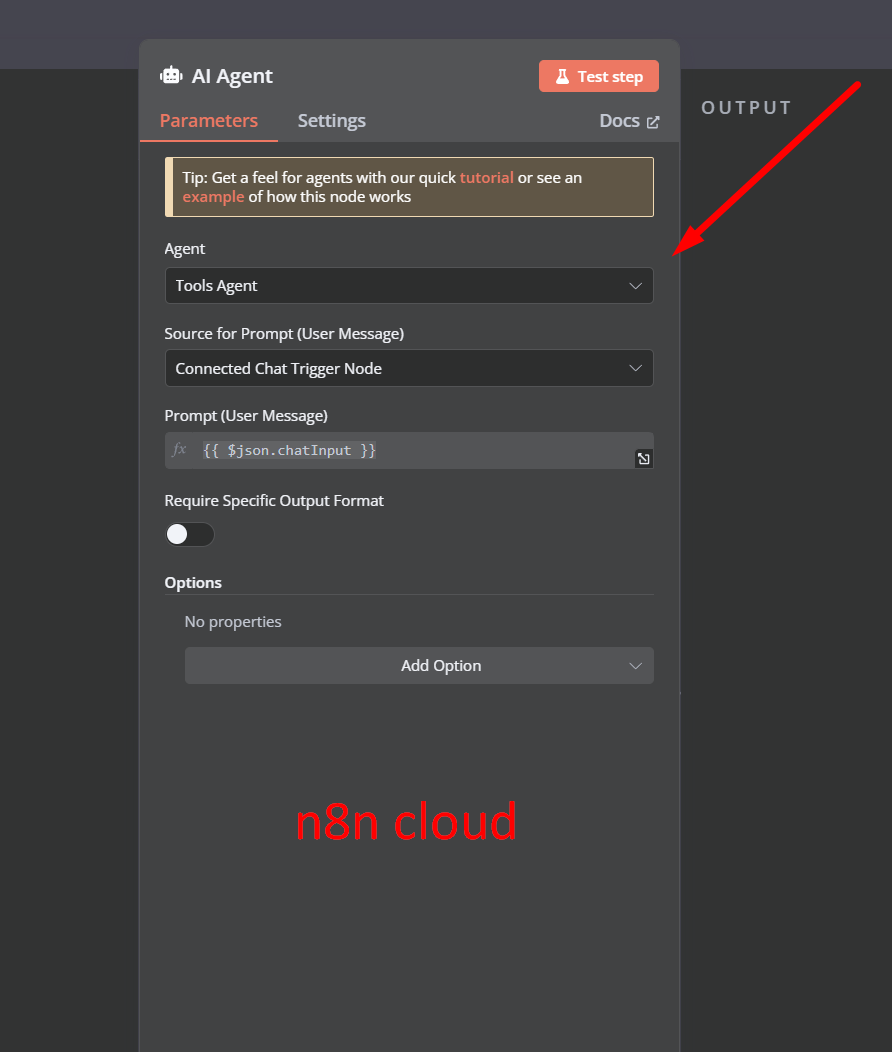
Task: Run the Test step button
Action: 598,76
